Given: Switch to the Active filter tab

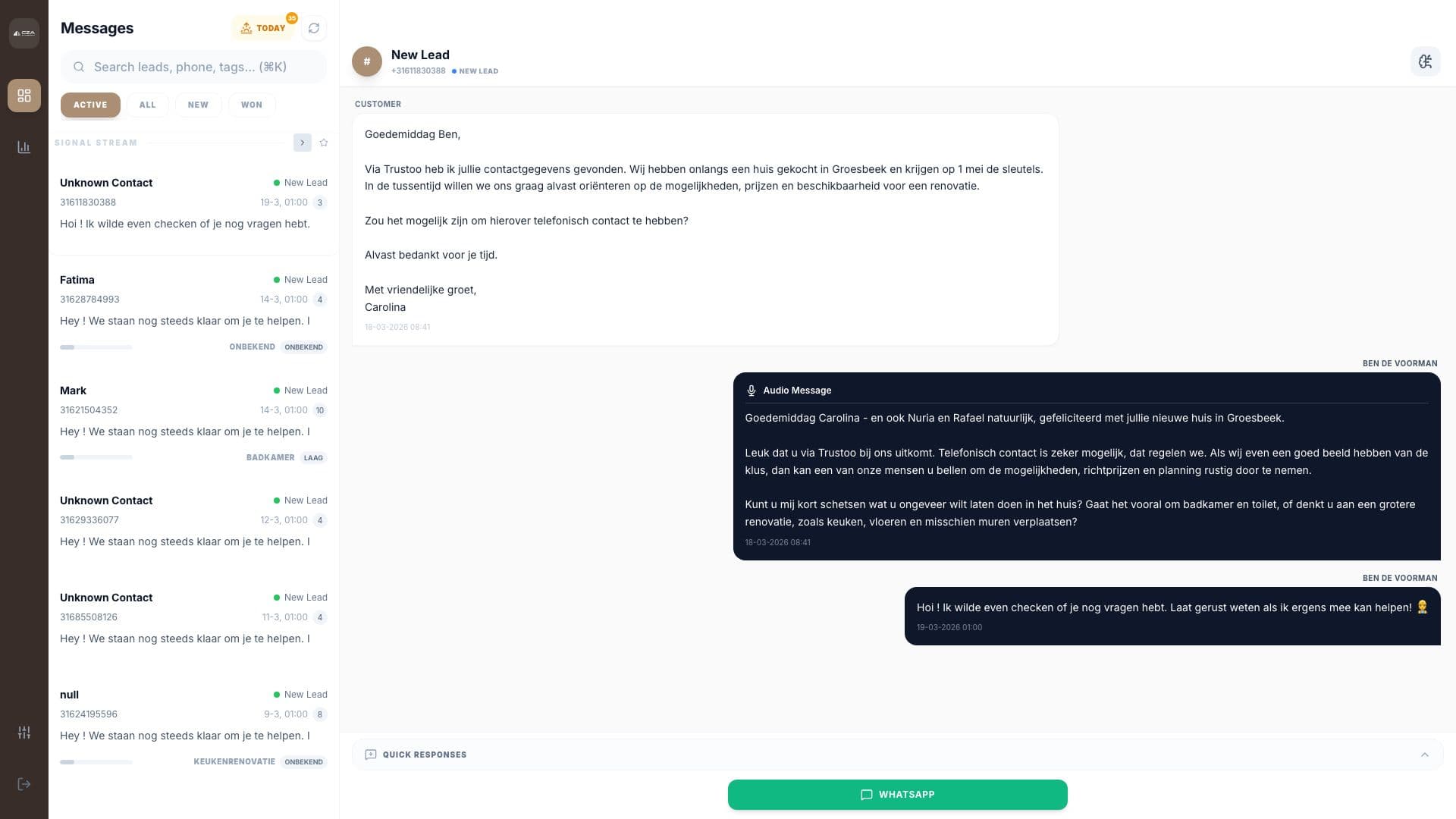Looking at the screenshot, I should coord(90,105).
